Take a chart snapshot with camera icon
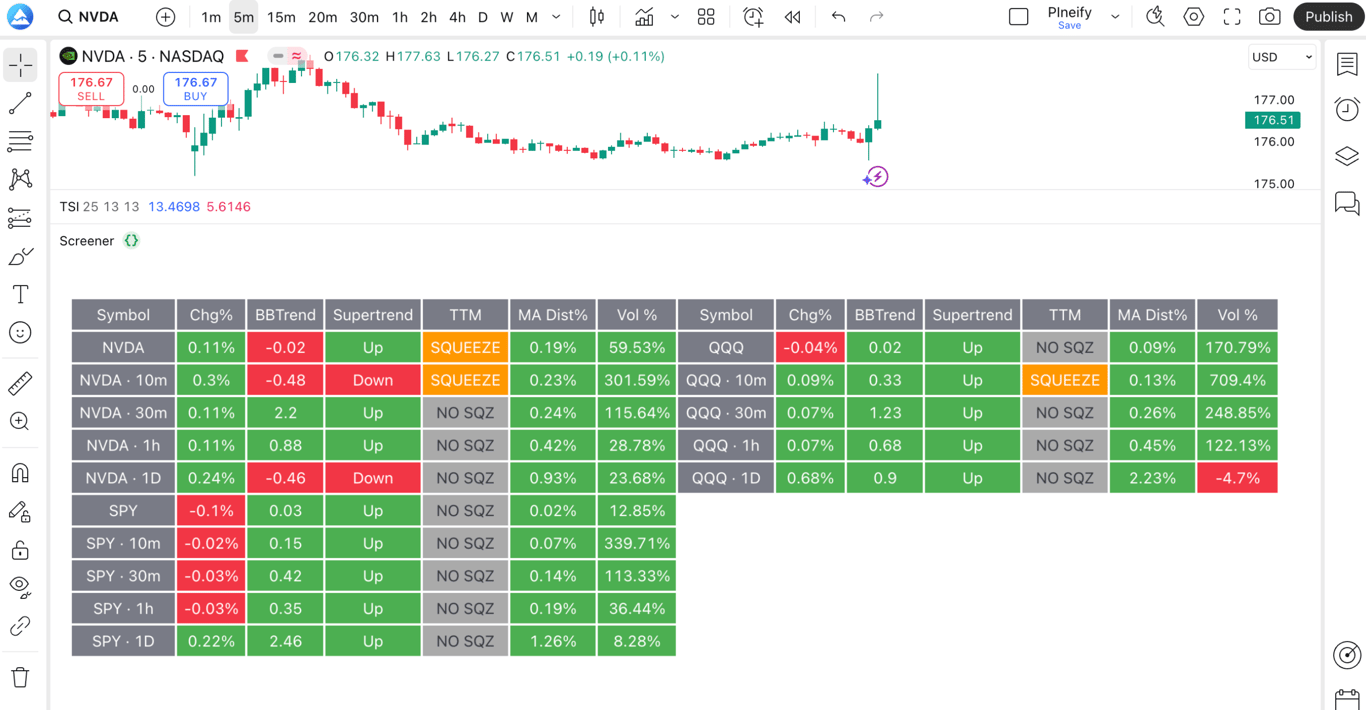Image resolution: width=1366 pixels, height=710 pixels. pyautogui.click(x=1269, y=17)
